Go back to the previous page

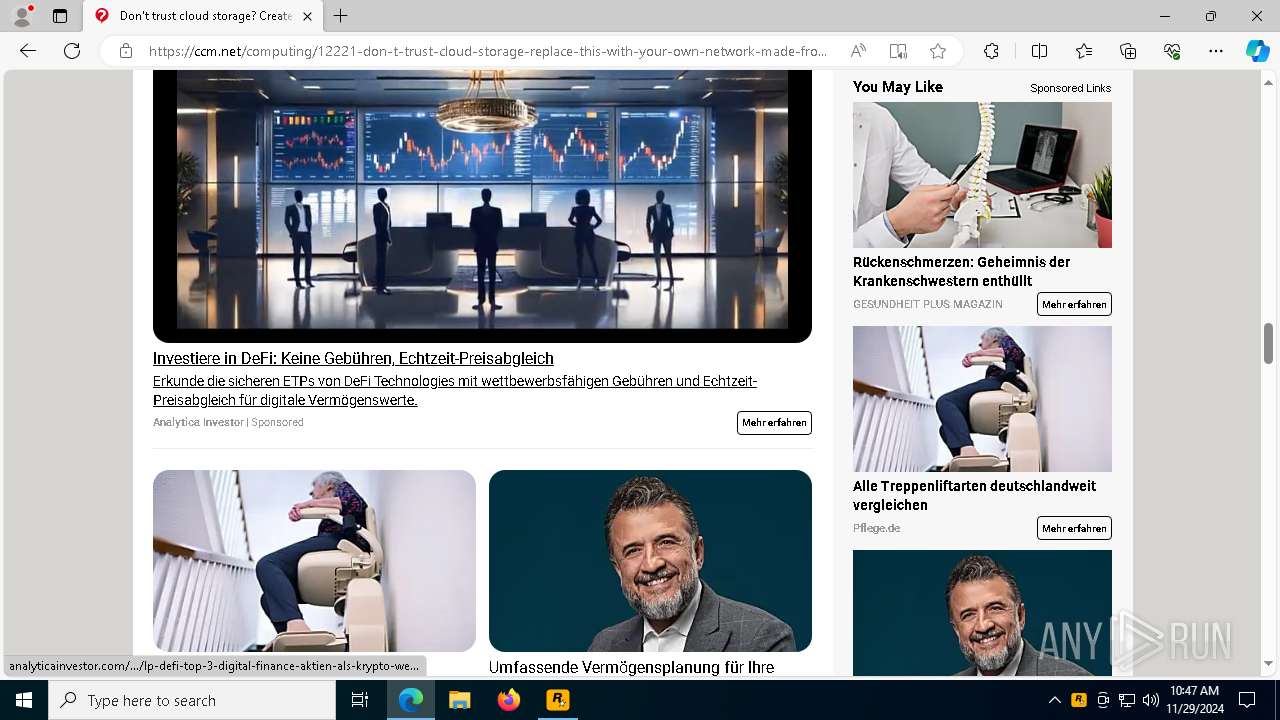(28, 51)
